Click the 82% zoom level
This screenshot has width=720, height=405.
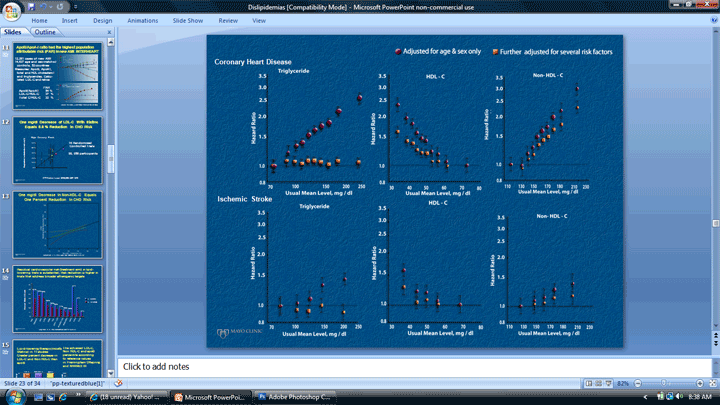tap(623, 383)
